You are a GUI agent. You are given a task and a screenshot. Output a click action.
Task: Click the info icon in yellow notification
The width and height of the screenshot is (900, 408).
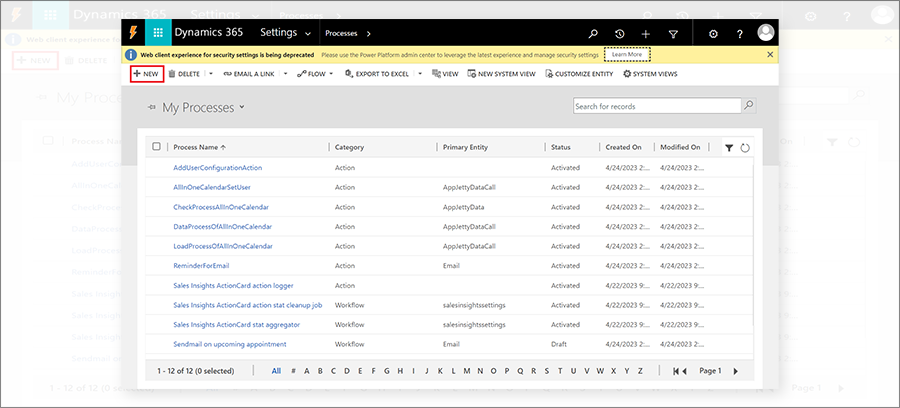coord(131,55)
